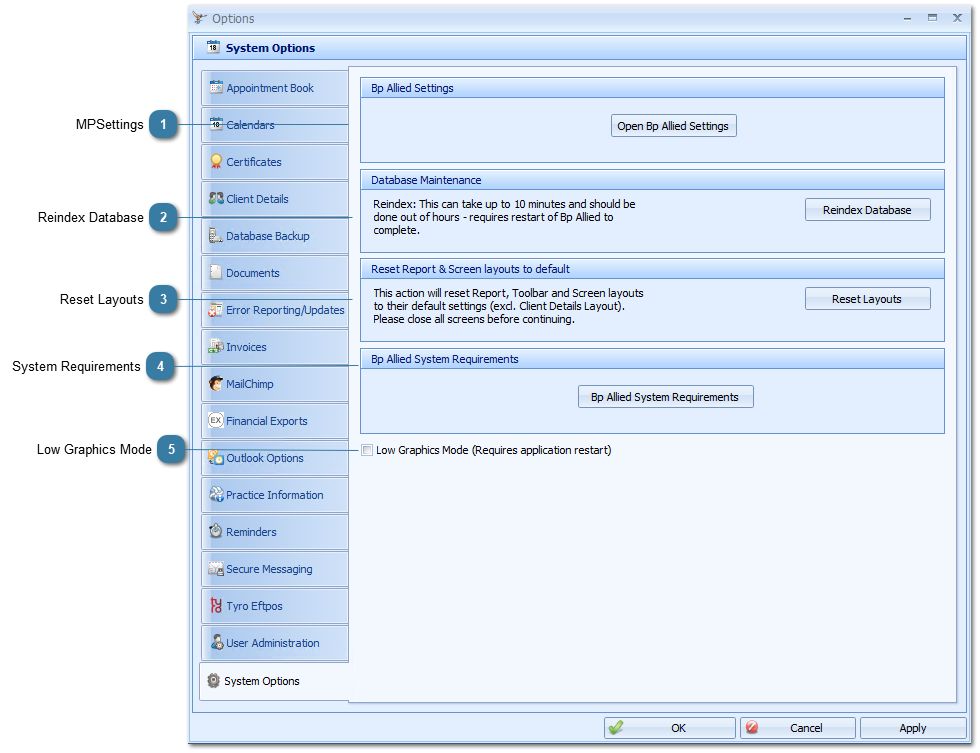The width and height of the screenshot is (980, 753).
Task: Click the Client Details people icon
Action: pyautogui.click(x=216, y=198)
